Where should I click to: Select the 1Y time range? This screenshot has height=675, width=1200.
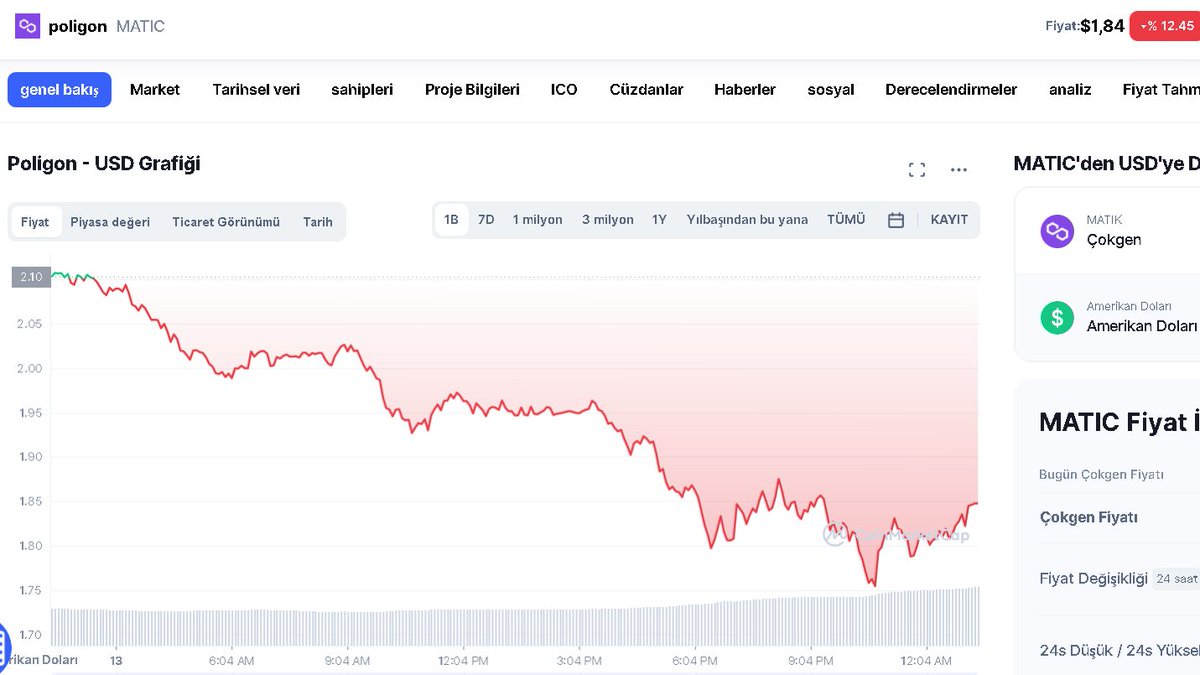(x=659, y=220)
